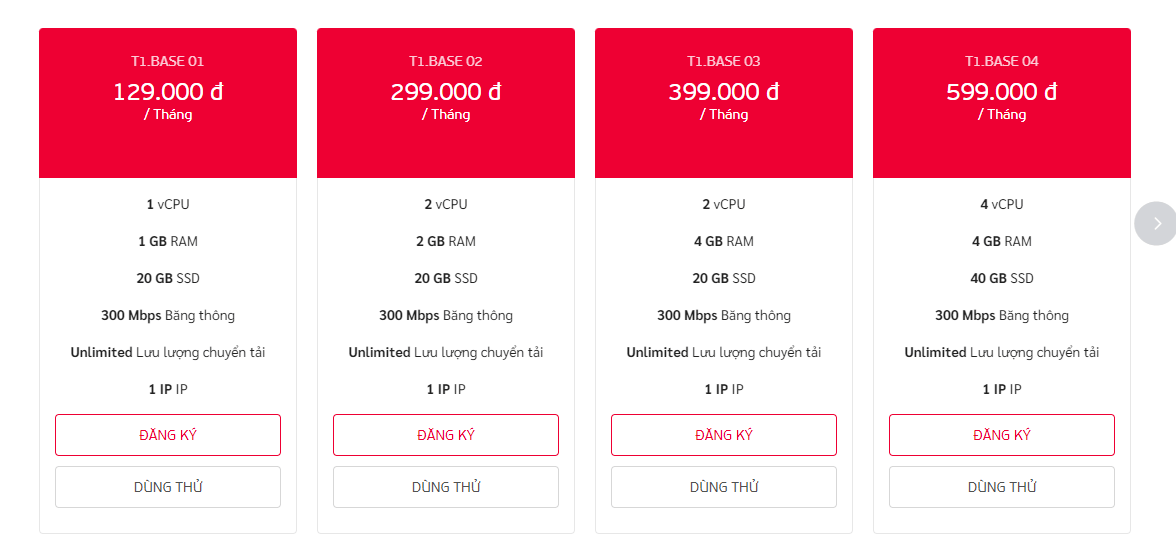Viewport: 1176px width, 552px height.
Task: Click the T1.BASE 02 plan name
Action: pos(445,61)
